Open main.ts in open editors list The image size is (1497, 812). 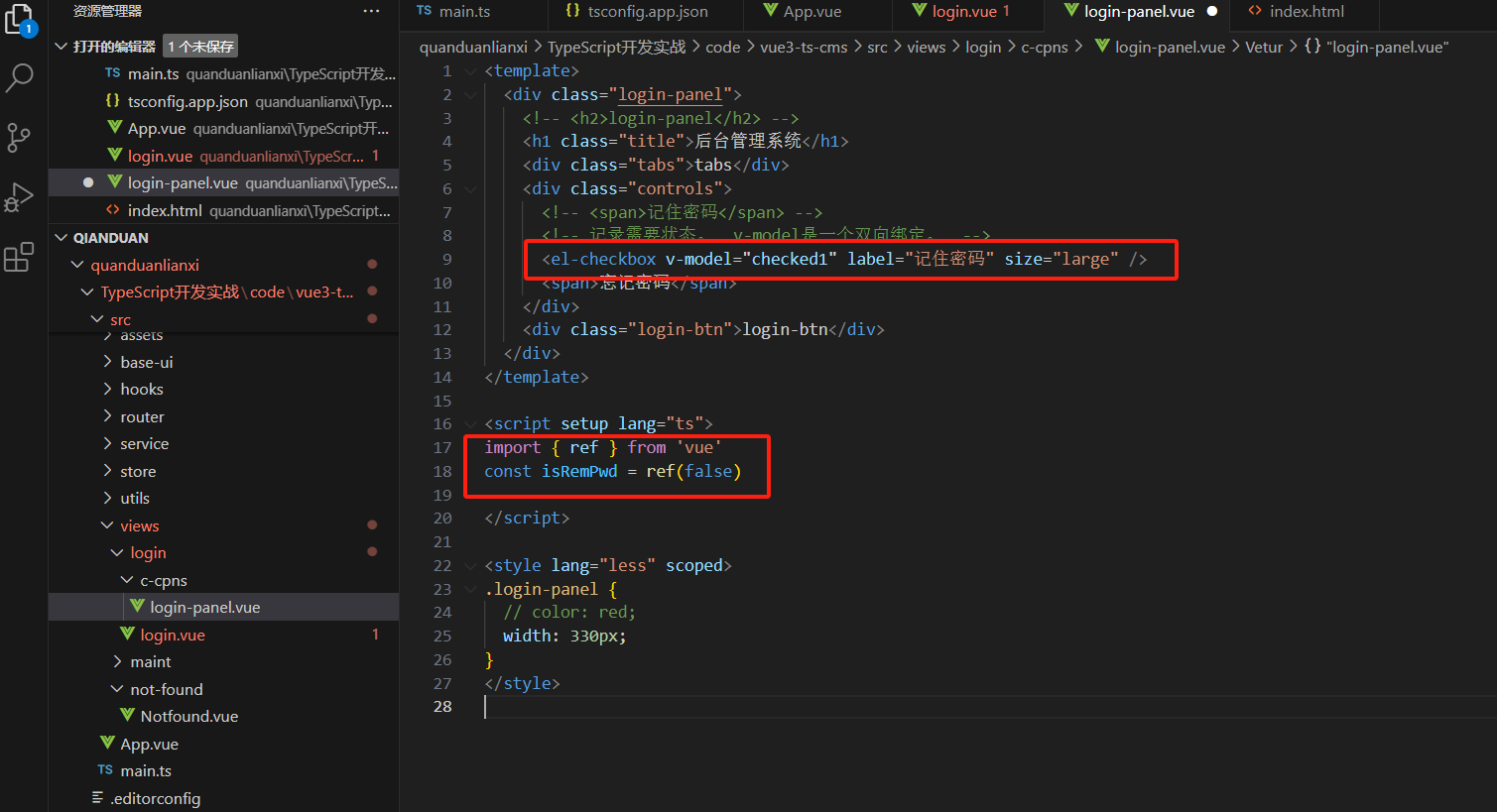point(223,73)
